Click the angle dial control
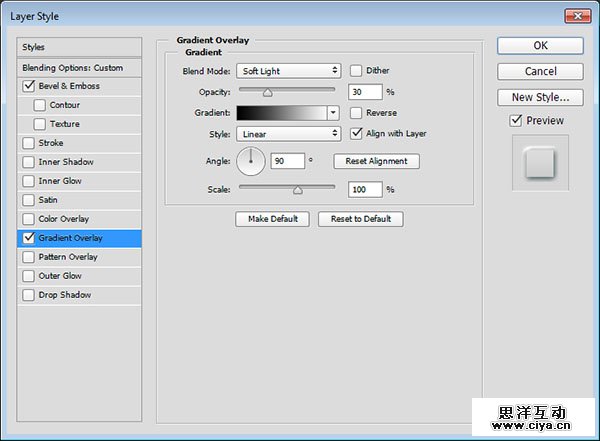600x441 pixels. point(250,161)
